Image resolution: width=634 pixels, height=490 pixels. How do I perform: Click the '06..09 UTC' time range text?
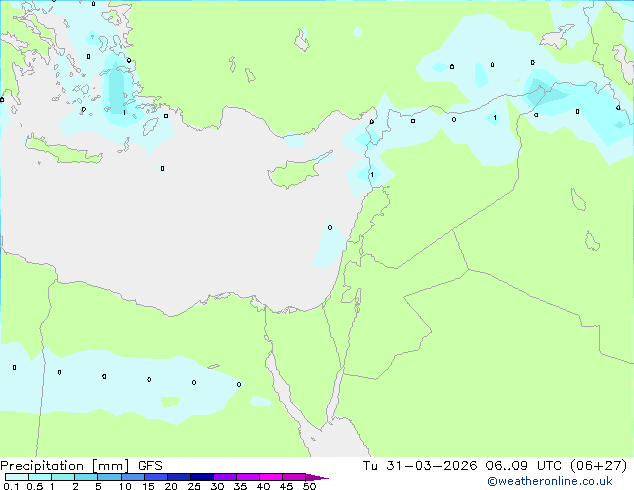[x=523, y=466]
